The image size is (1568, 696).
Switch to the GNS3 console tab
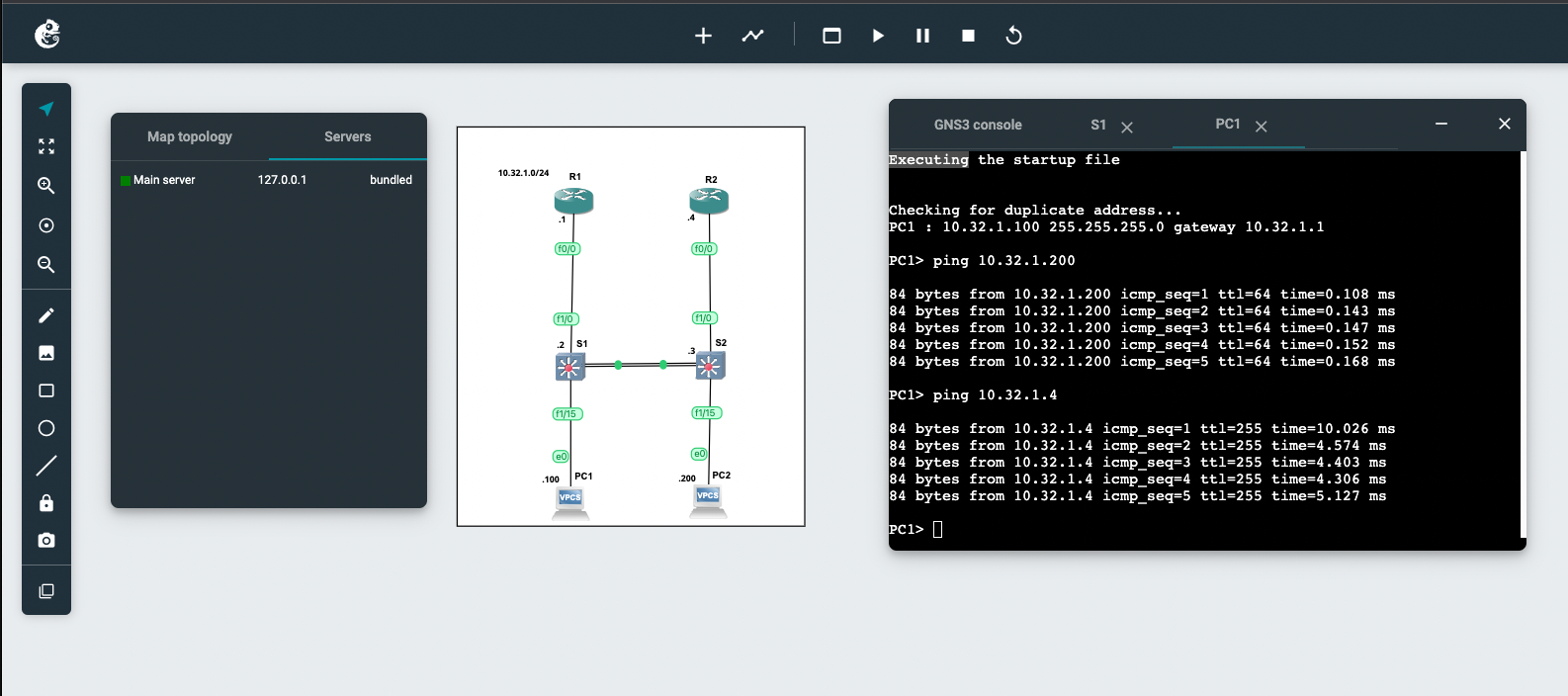click(978, 125)
